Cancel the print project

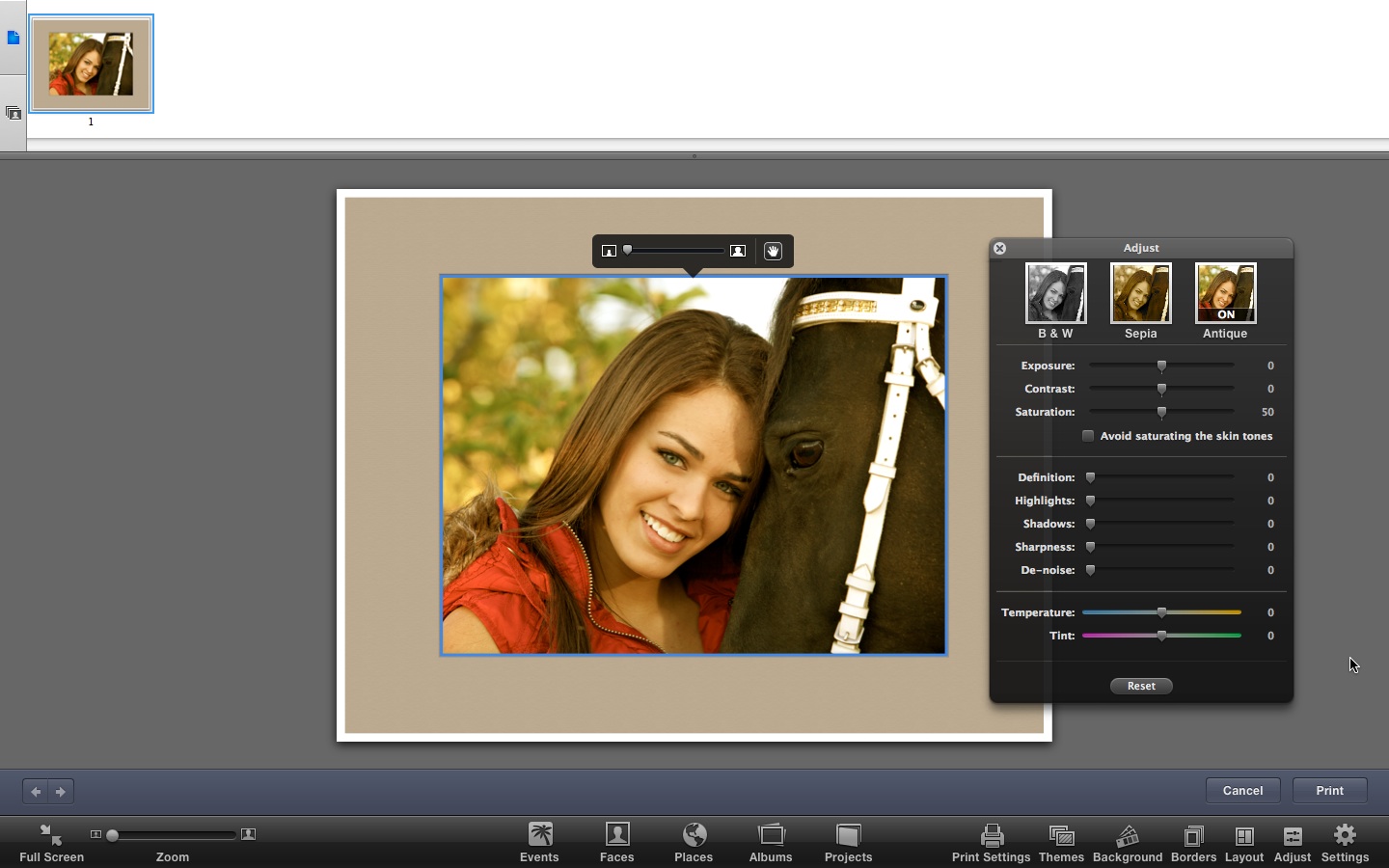[x=1242, y=791]
